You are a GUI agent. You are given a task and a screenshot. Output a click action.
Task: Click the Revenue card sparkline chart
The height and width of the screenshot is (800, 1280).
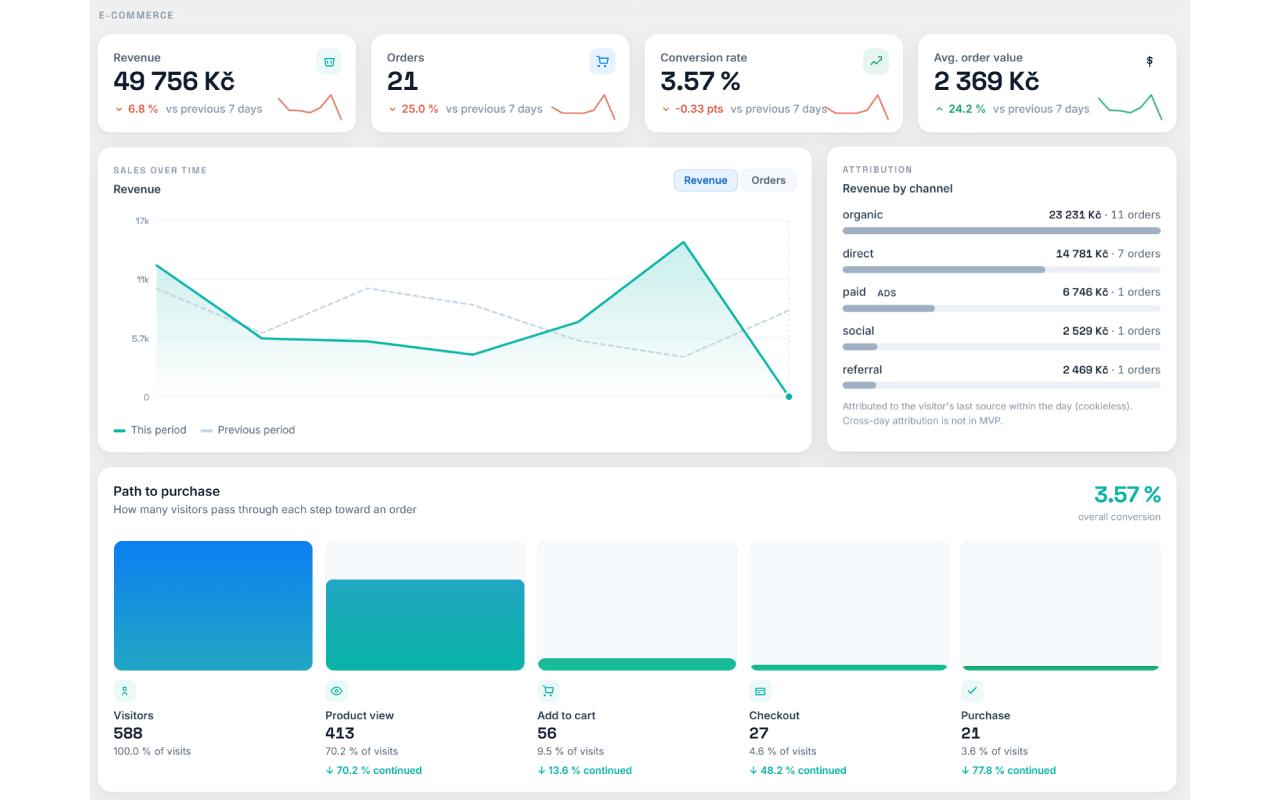pos(310,107)
